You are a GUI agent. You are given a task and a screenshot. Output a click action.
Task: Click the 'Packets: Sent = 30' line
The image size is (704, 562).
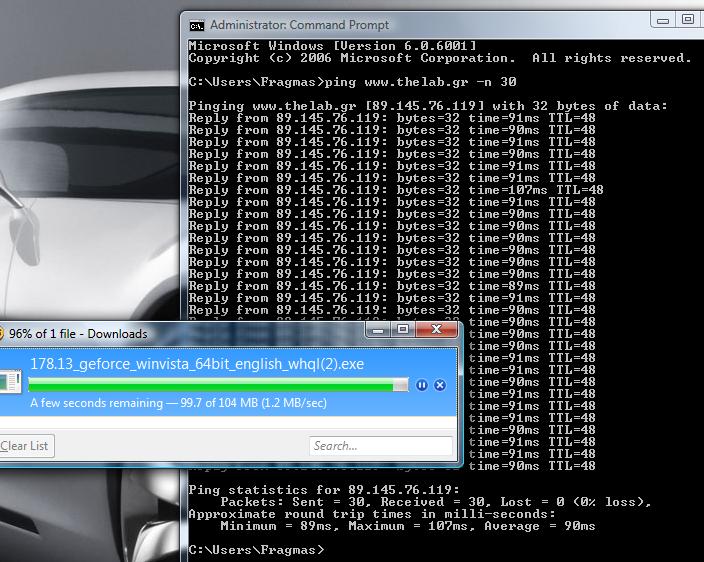point(436,502)
